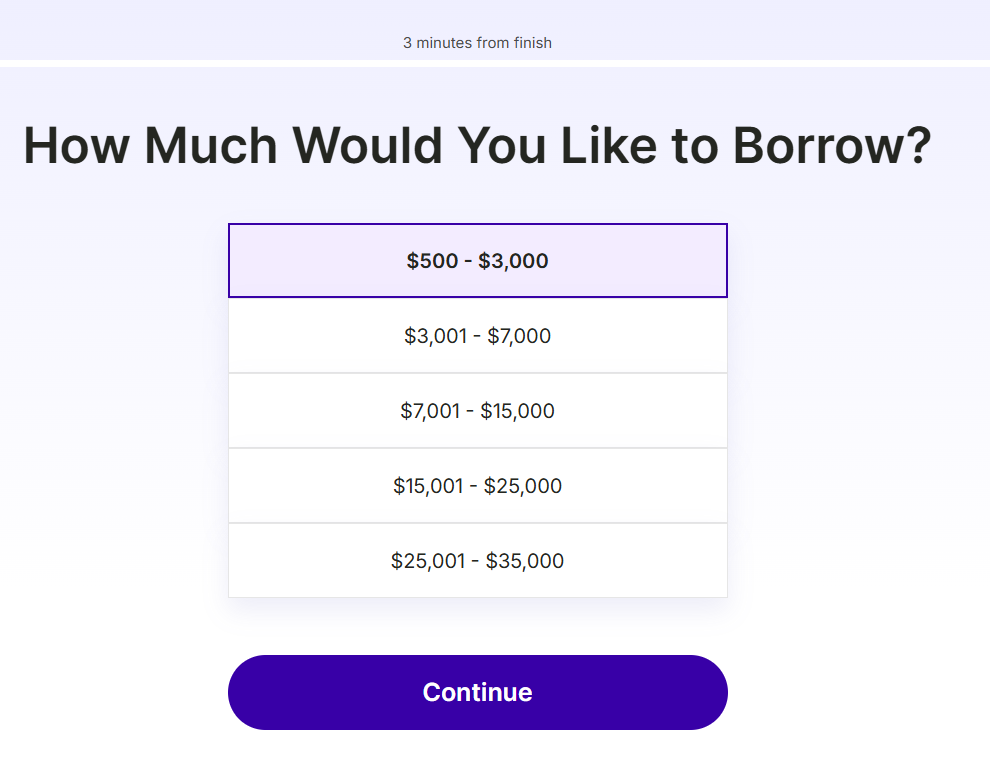Click the '3 minutes from finish' text
Viewport: 990px width, 767px height.
pyautogui.click(x=477, y=43)
